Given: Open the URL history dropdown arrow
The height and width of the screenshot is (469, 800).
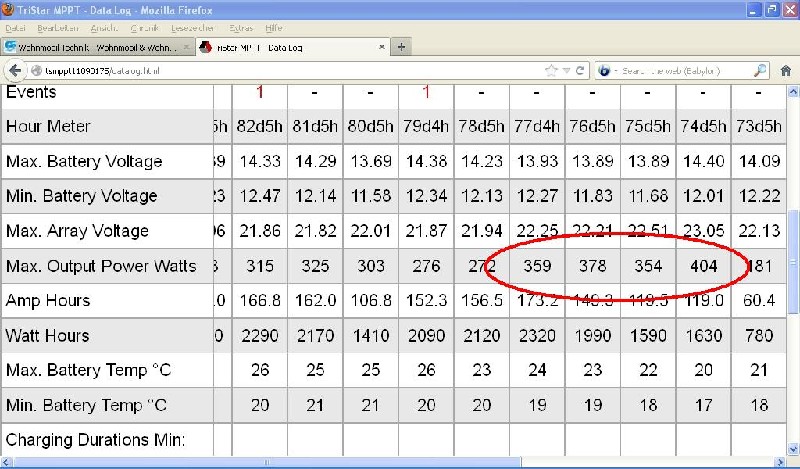Looking at the screenshot, I should (566, 71).
